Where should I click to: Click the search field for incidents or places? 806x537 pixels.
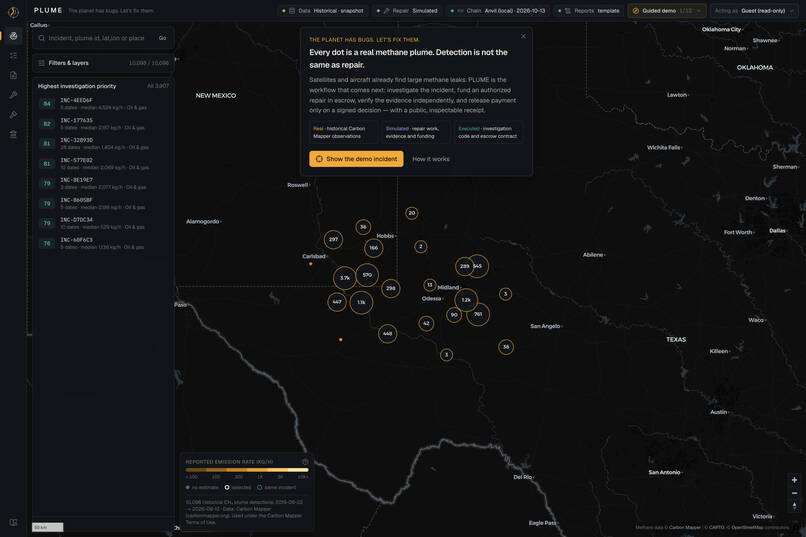(x=98, y=38)
